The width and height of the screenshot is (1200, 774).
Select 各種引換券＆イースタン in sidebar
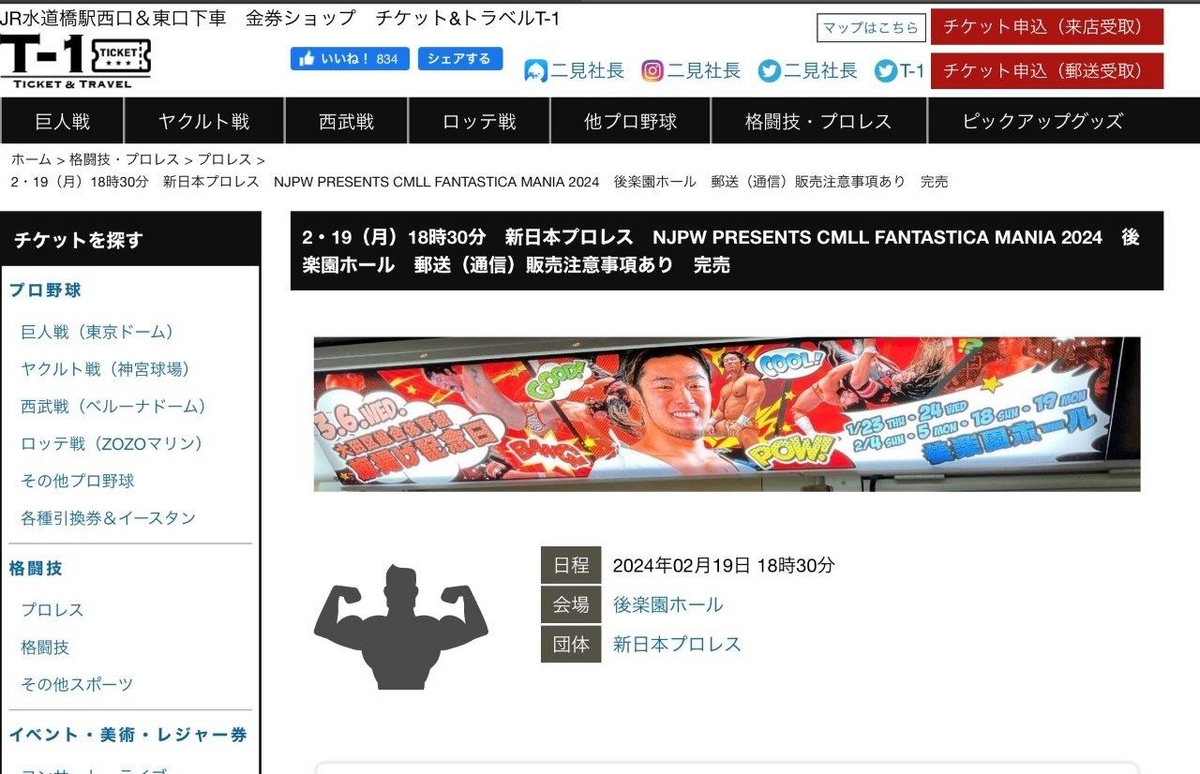pyautogui.click(x=108, y=518)
